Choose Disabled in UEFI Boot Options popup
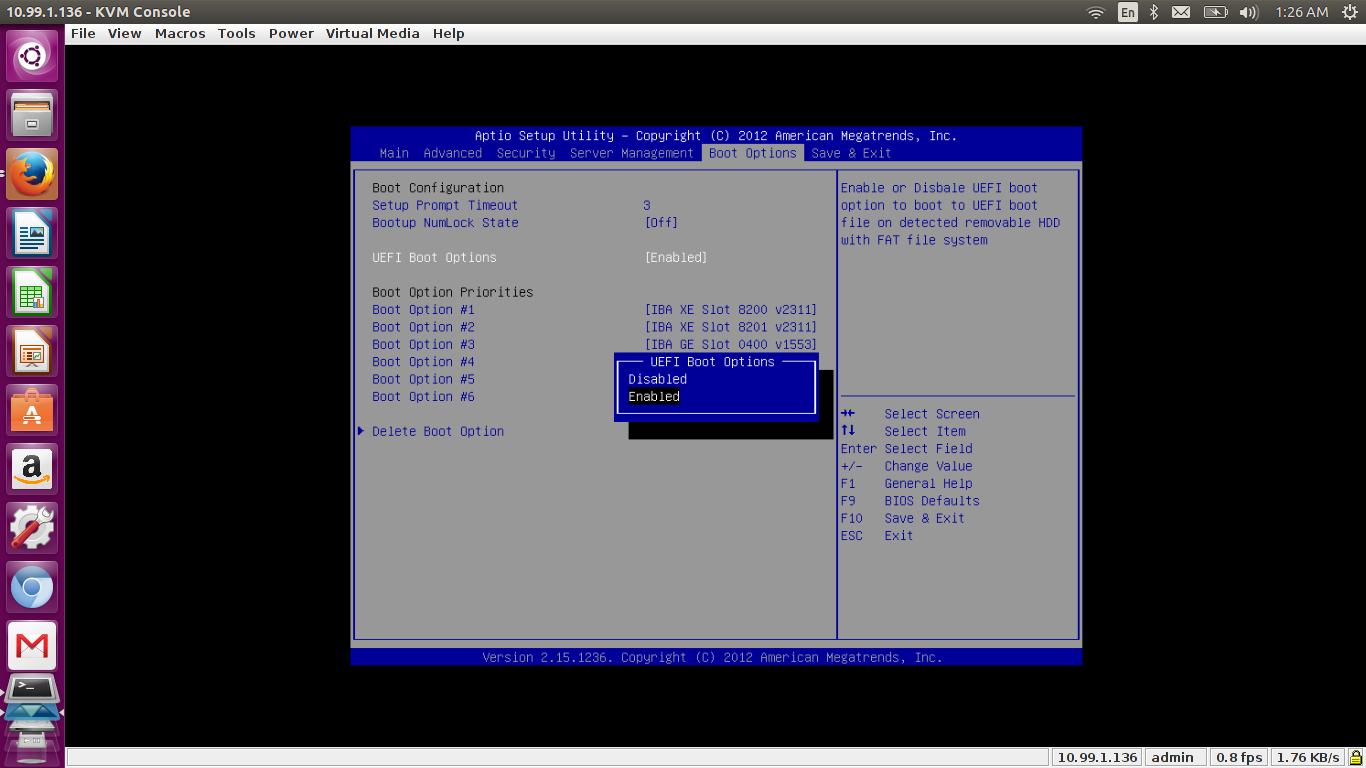Viewport: 1366px width, 768px height. 658,379
